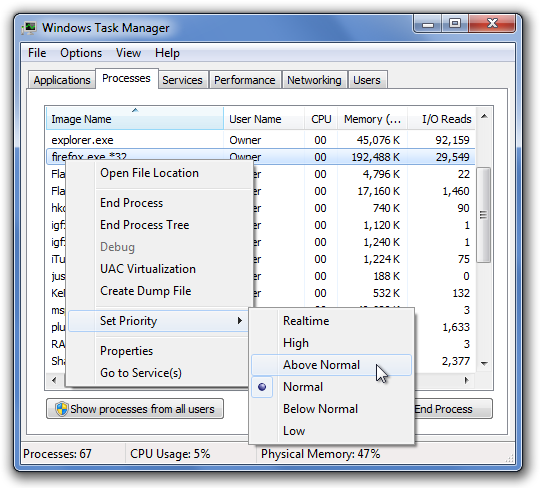Image resolution: width=540 pixels, height=488 pixels.
Task: Click Show processes from all users button
Action: coord(135,409)
